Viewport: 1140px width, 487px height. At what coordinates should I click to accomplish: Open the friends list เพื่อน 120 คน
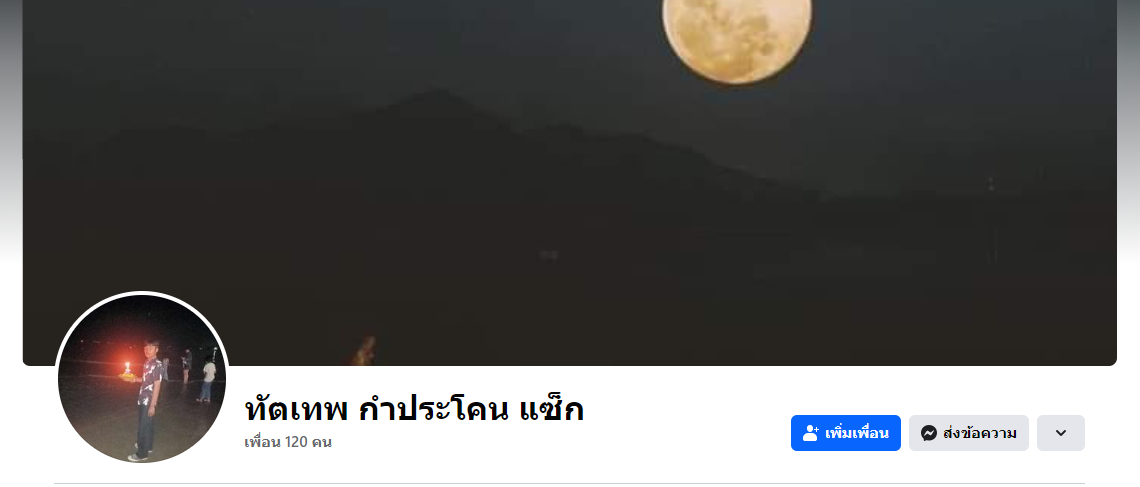(288, 442)
